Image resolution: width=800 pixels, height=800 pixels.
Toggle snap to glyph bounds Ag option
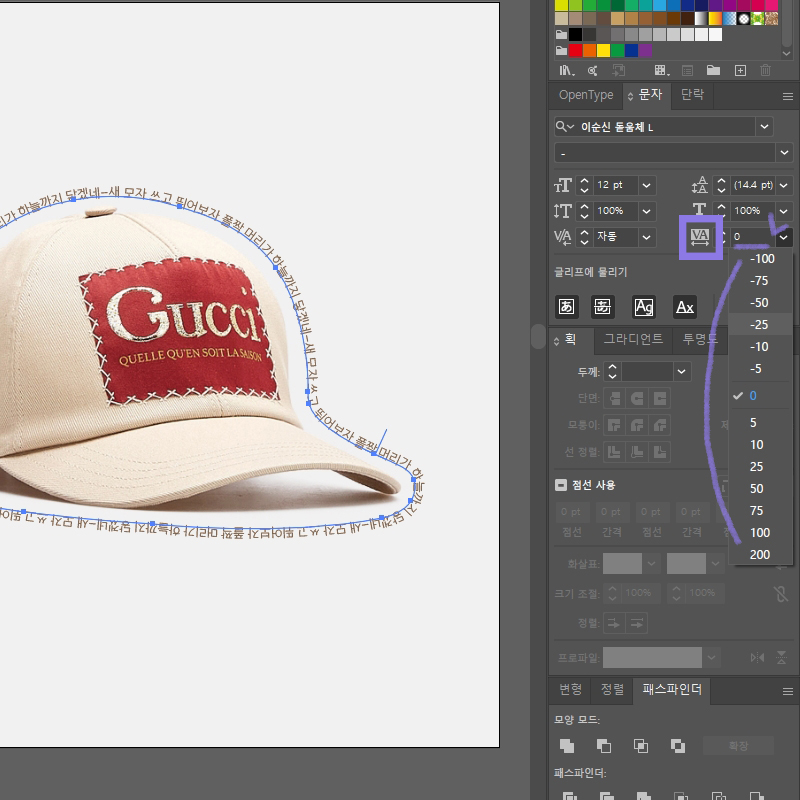click(x=644, y=307)
